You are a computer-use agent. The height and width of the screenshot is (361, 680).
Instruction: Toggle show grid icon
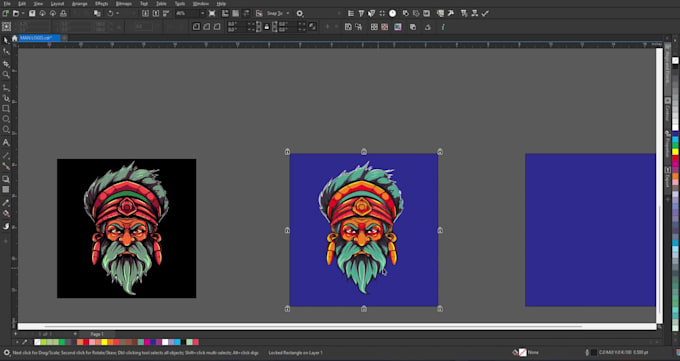click(x=235, y=13)
